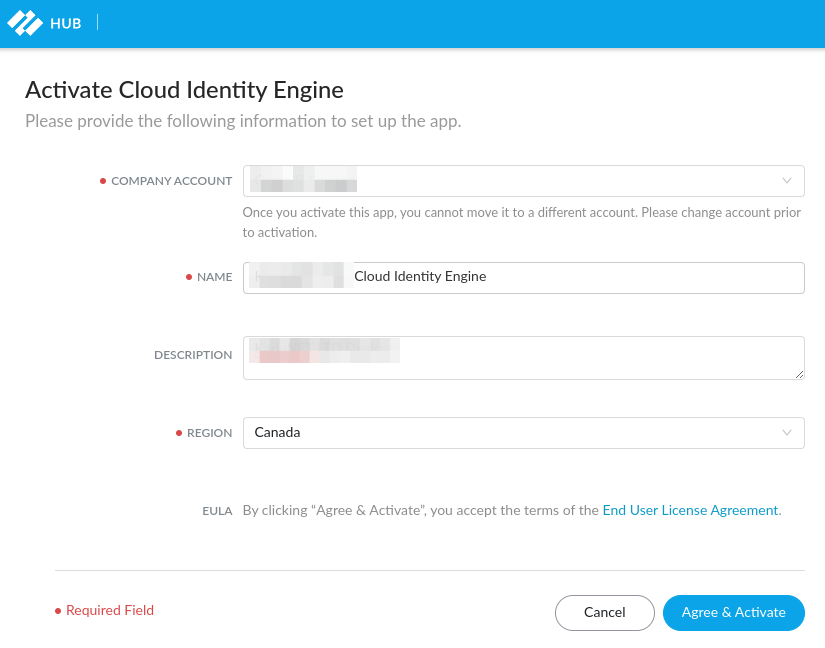Viewport: 825px width, 648px height.
Task: Click the Activate Cloud Identity Engine heading
Action: point(184,90)
